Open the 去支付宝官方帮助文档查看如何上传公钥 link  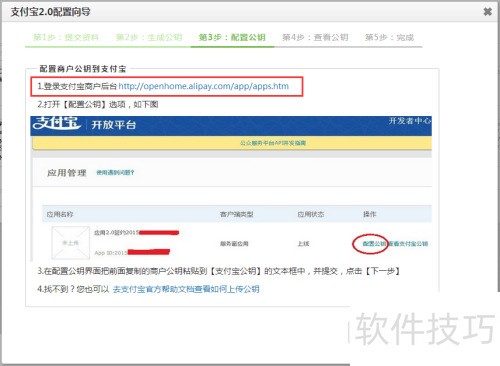tap(186, 289)
